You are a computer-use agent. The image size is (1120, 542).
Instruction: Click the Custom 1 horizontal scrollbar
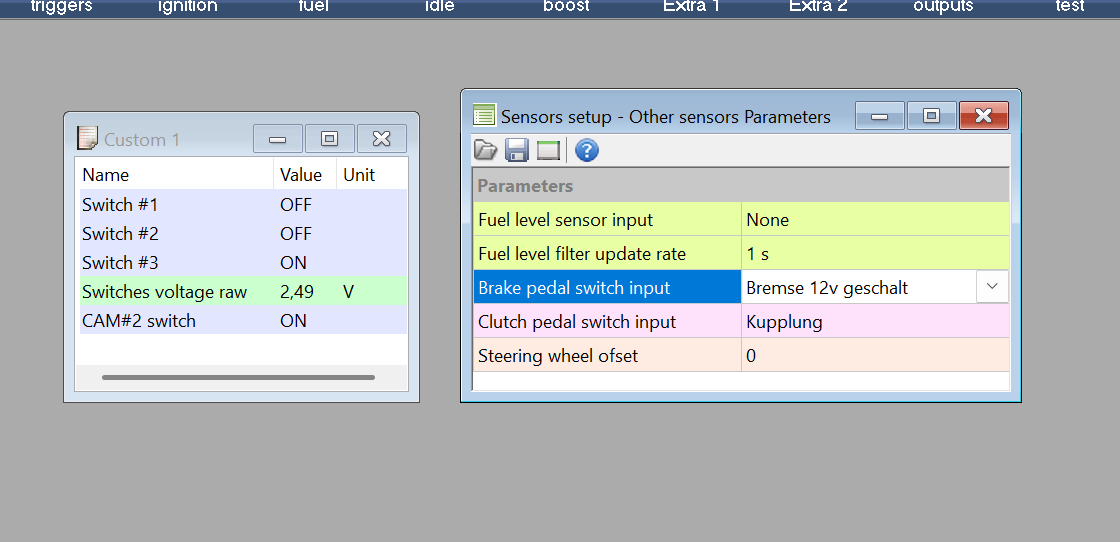pos(238,377)
